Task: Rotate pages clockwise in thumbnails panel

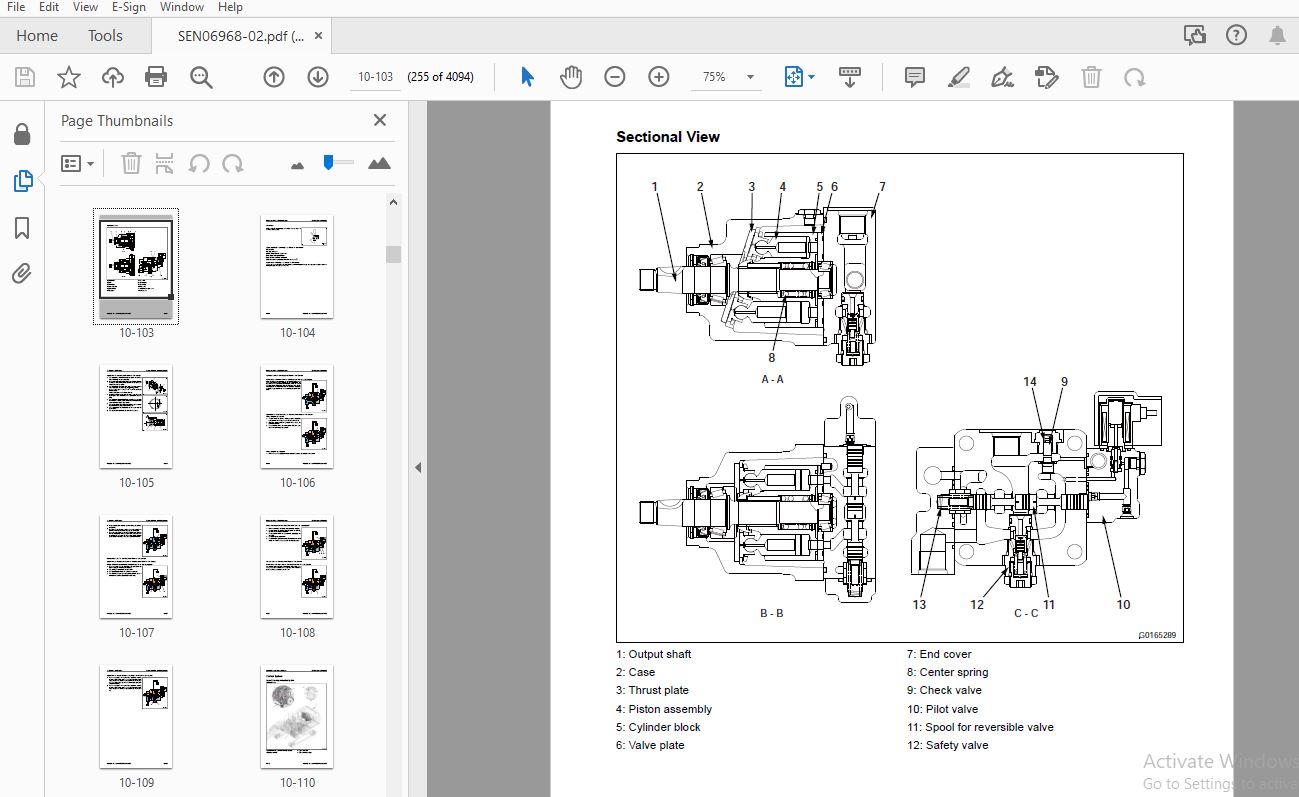Action: [x=233, y=163]
